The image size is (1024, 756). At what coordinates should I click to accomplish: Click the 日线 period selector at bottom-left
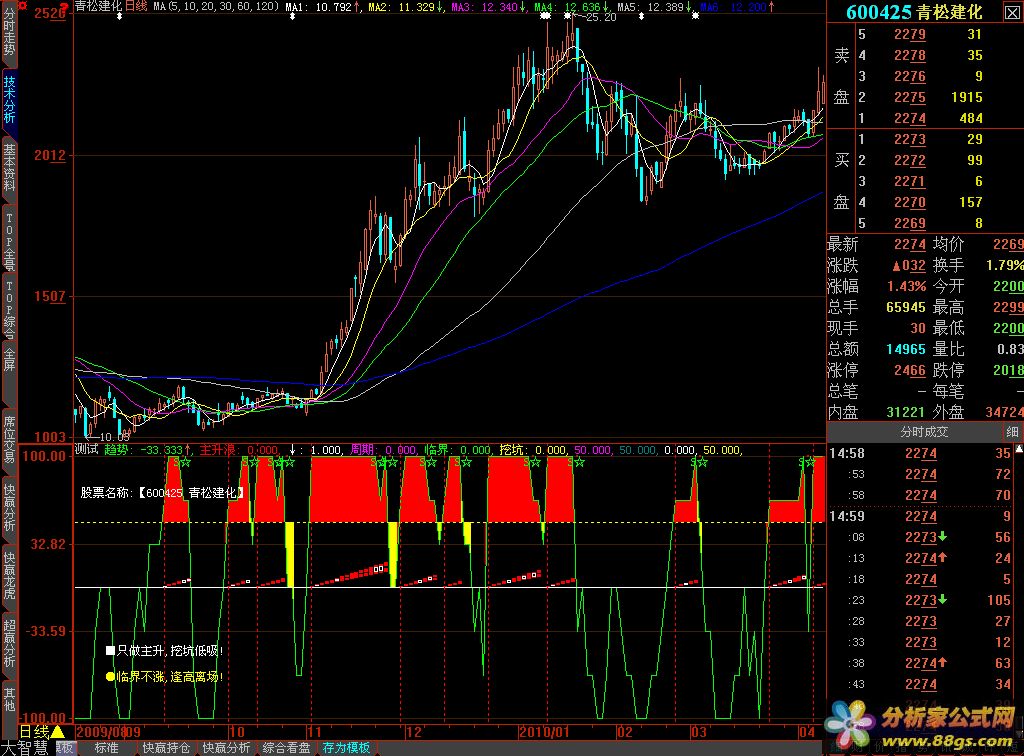pyautogui.click(x=35, y=733)
